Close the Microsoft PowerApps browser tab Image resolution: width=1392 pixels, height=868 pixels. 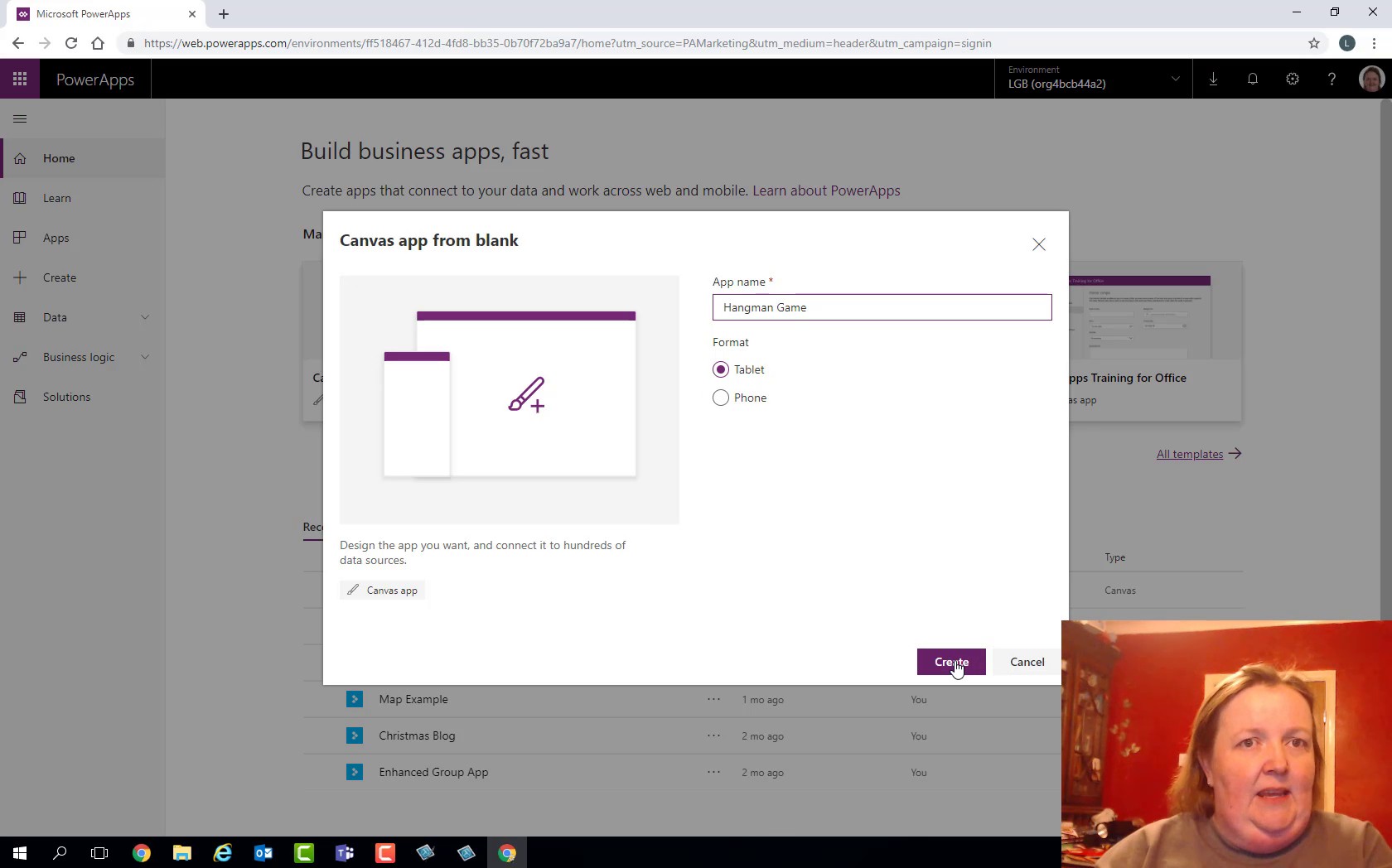(x=192, y=14)
